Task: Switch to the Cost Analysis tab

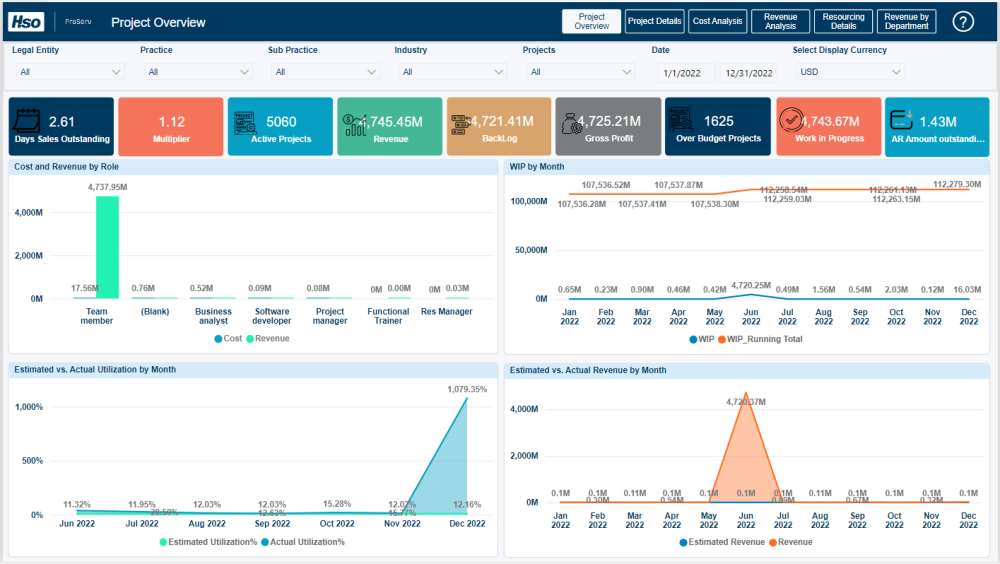Action: tap(717, 22)
